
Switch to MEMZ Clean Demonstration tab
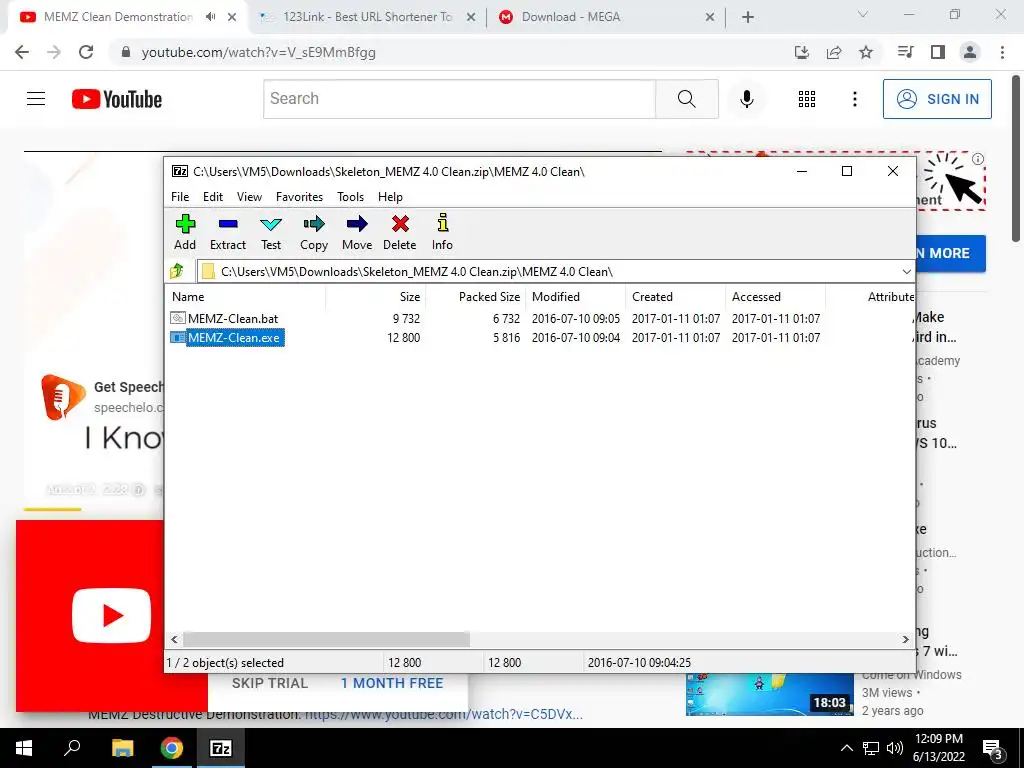[x=118, y=17]
